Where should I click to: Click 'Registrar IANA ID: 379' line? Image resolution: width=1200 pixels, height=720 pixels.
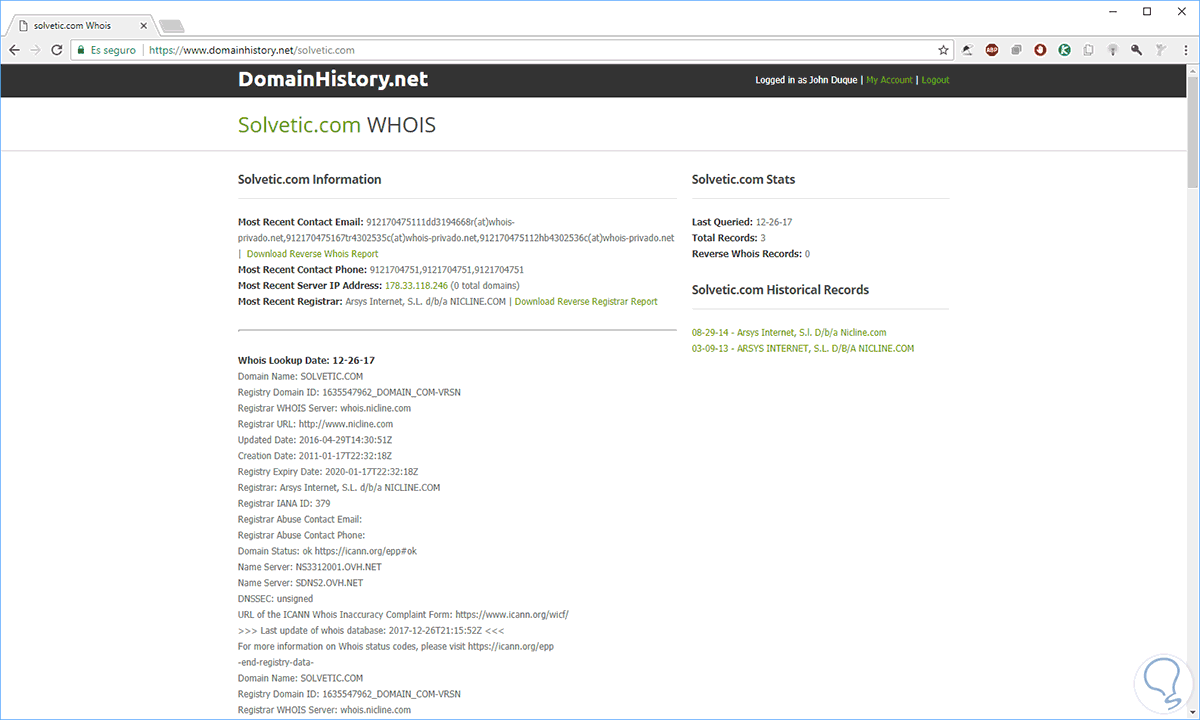[x=284, y=504]
